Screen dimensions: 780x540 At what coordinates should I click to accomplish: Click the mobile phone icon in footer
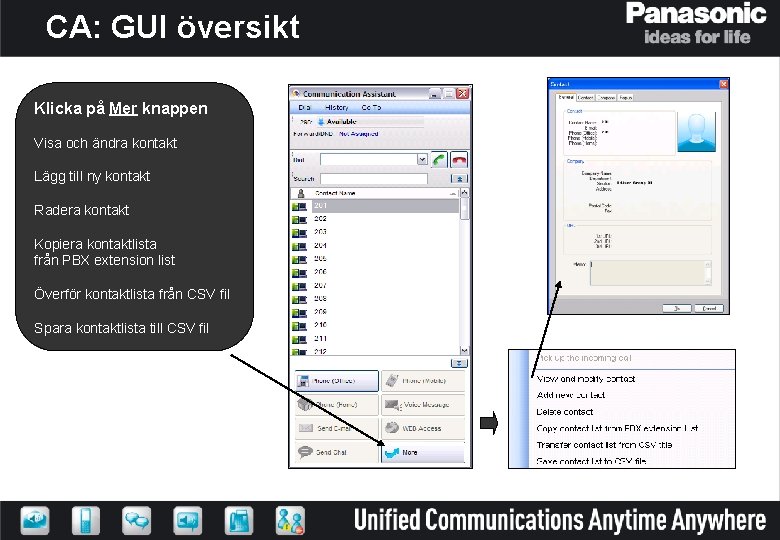click(86, 520)
